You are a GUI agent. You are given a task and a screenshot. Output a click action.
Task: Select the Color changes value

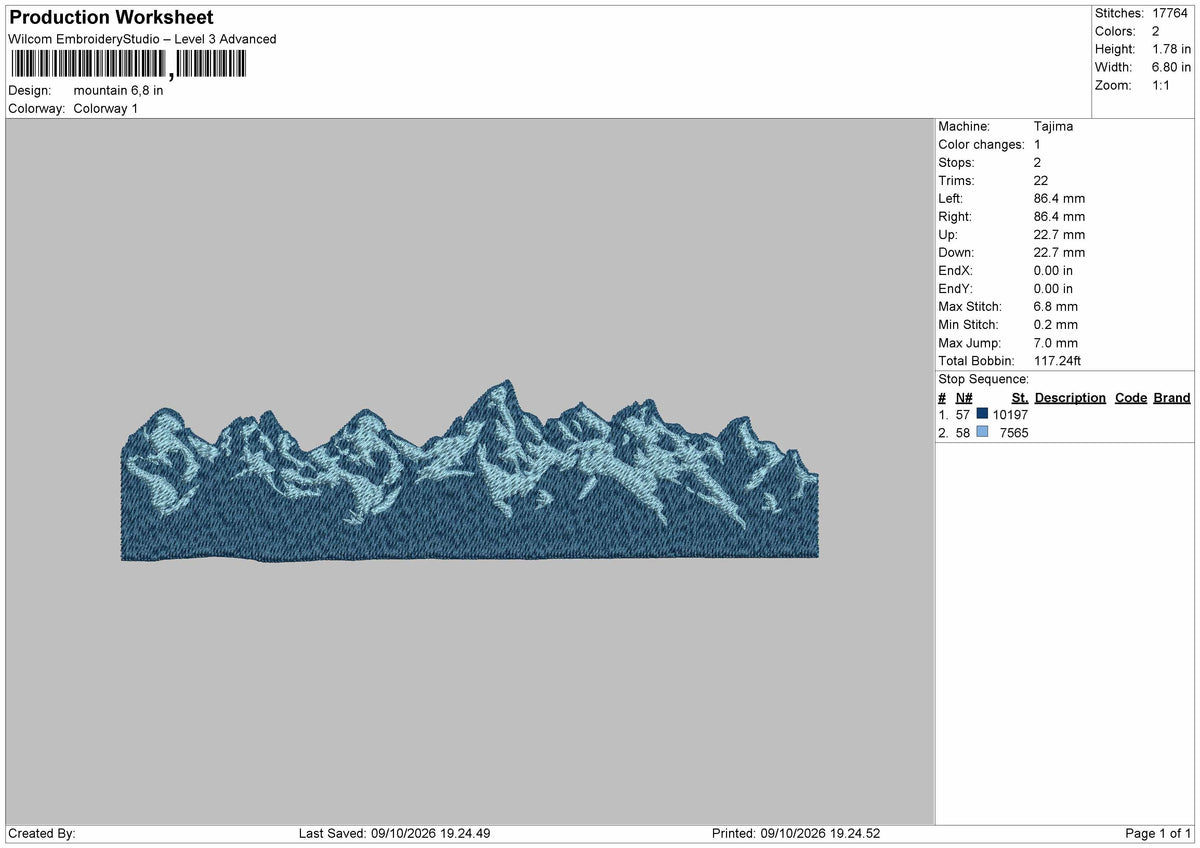pos(1038,145)
